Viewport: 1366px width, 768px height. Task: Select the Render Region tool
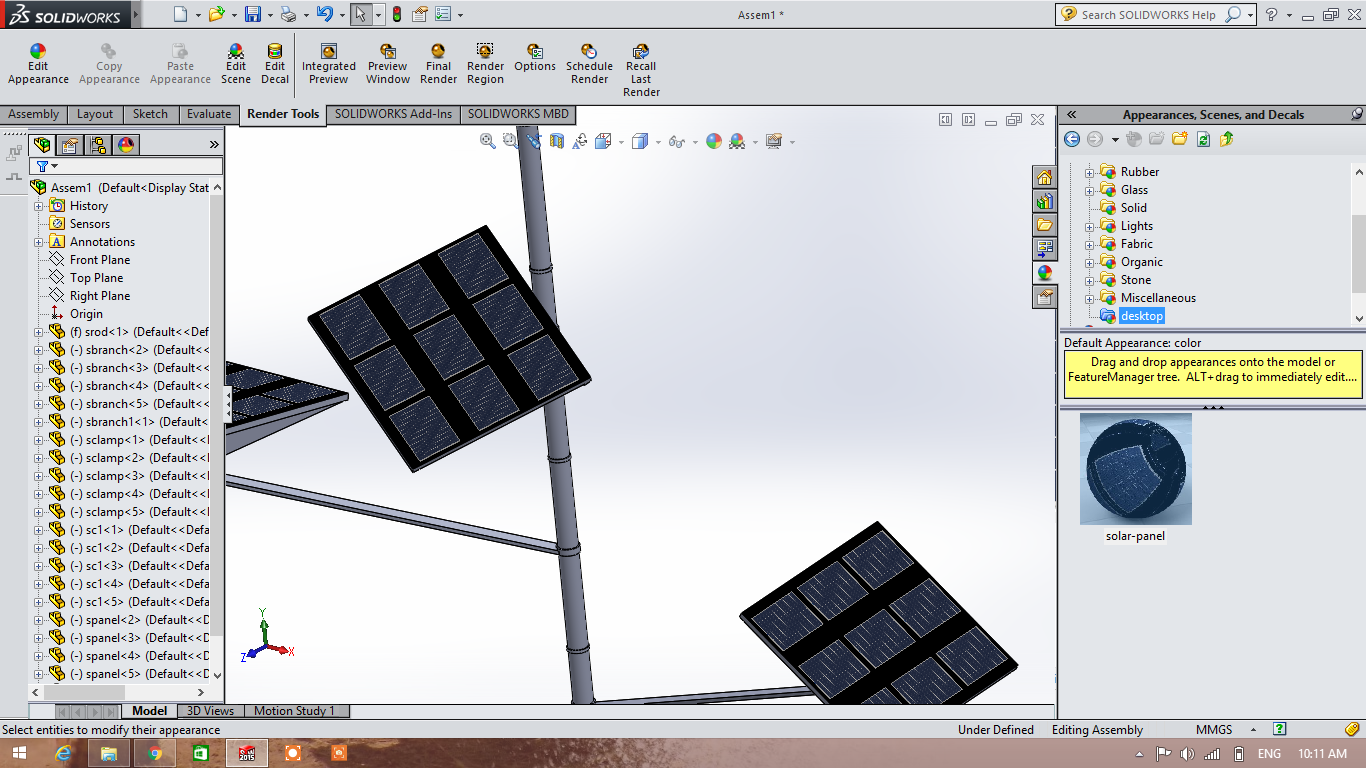485,64
